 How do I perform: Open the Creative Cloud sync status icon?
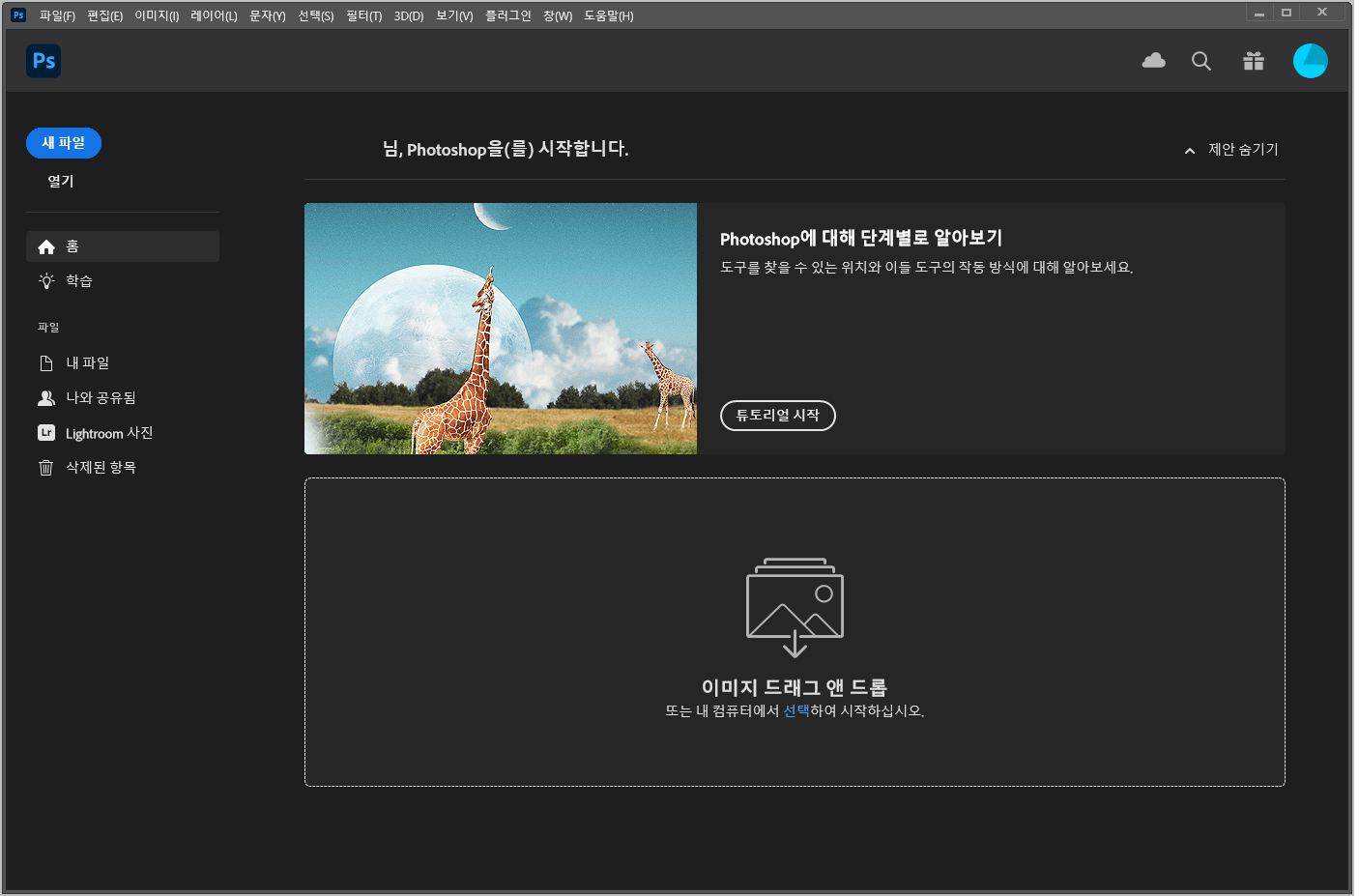click(x=1152, y=60)
